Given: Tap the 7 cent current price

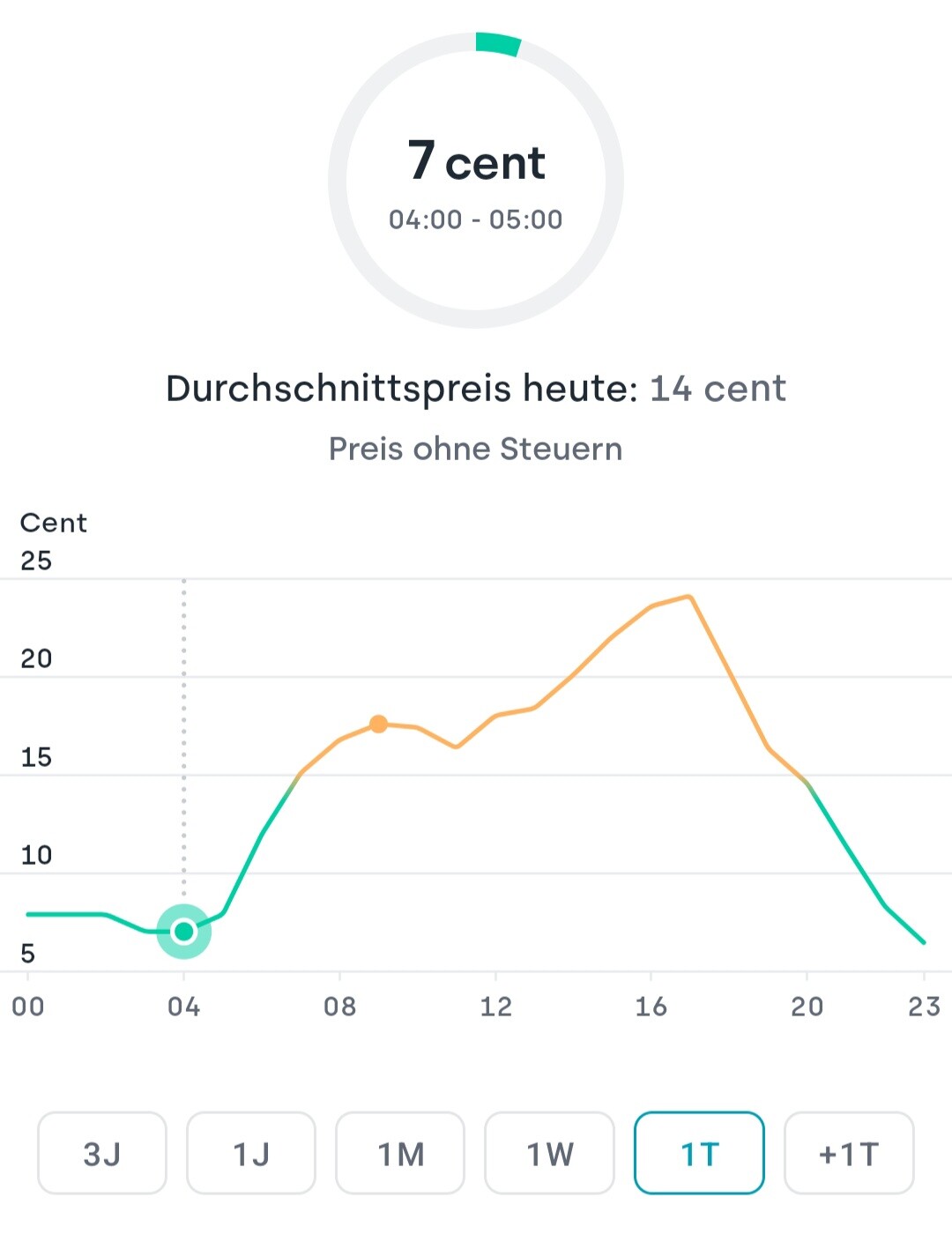Looking at the screenshot, I should click(476, 161).
